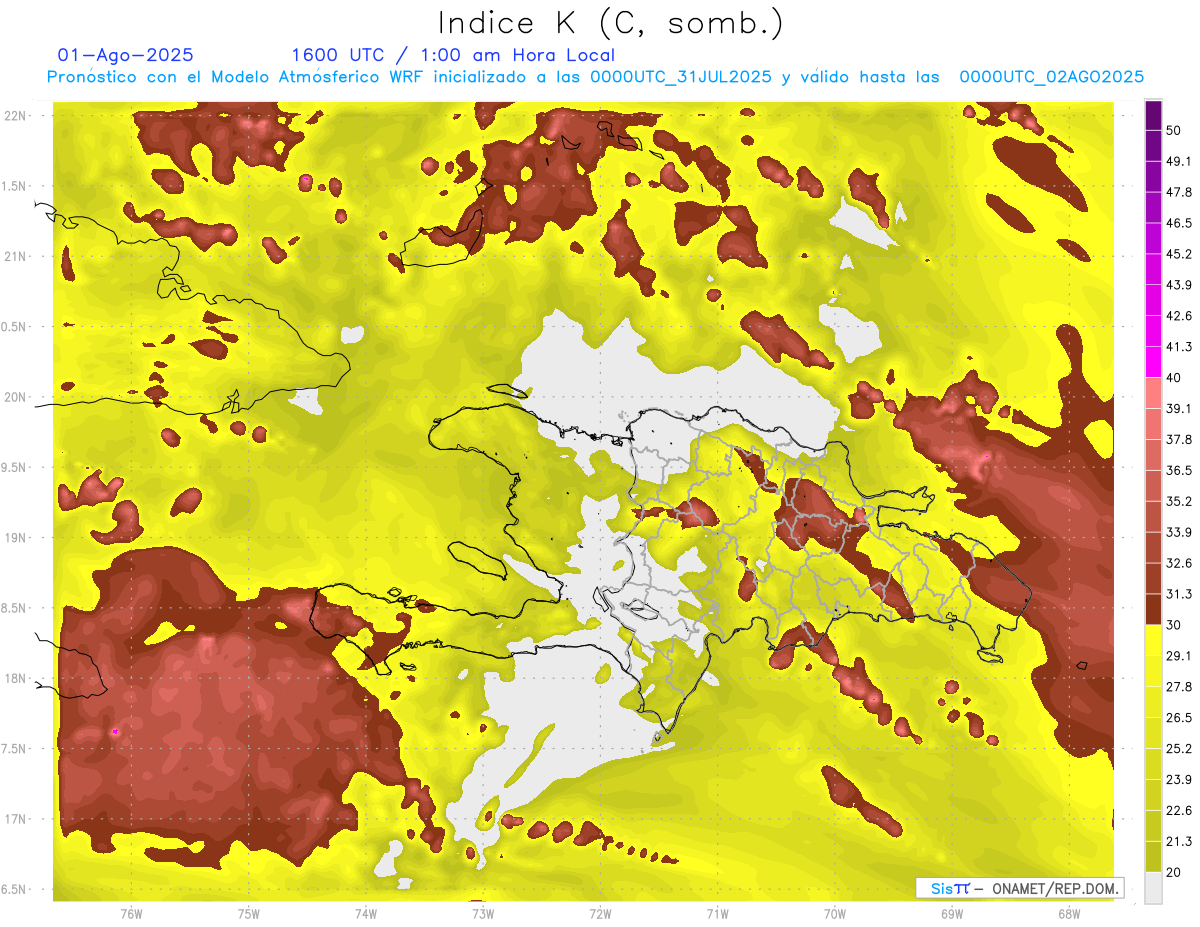Click the color scale value '29.1'

pos(1179,656)
